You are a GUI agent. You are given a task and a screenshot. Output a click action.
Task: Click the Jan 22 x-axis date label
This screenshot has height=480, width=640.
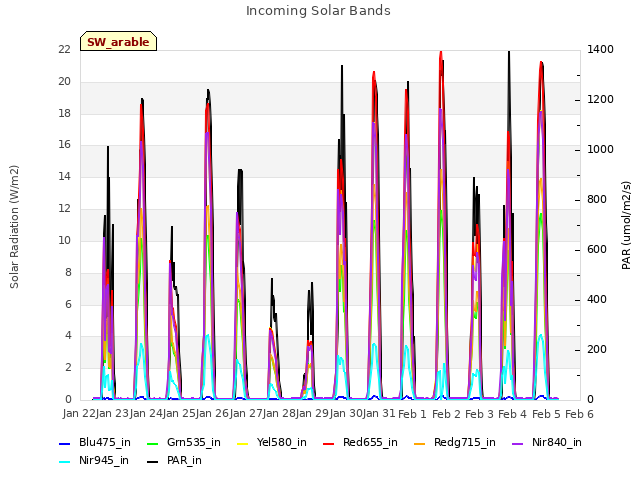coord(79,413)
